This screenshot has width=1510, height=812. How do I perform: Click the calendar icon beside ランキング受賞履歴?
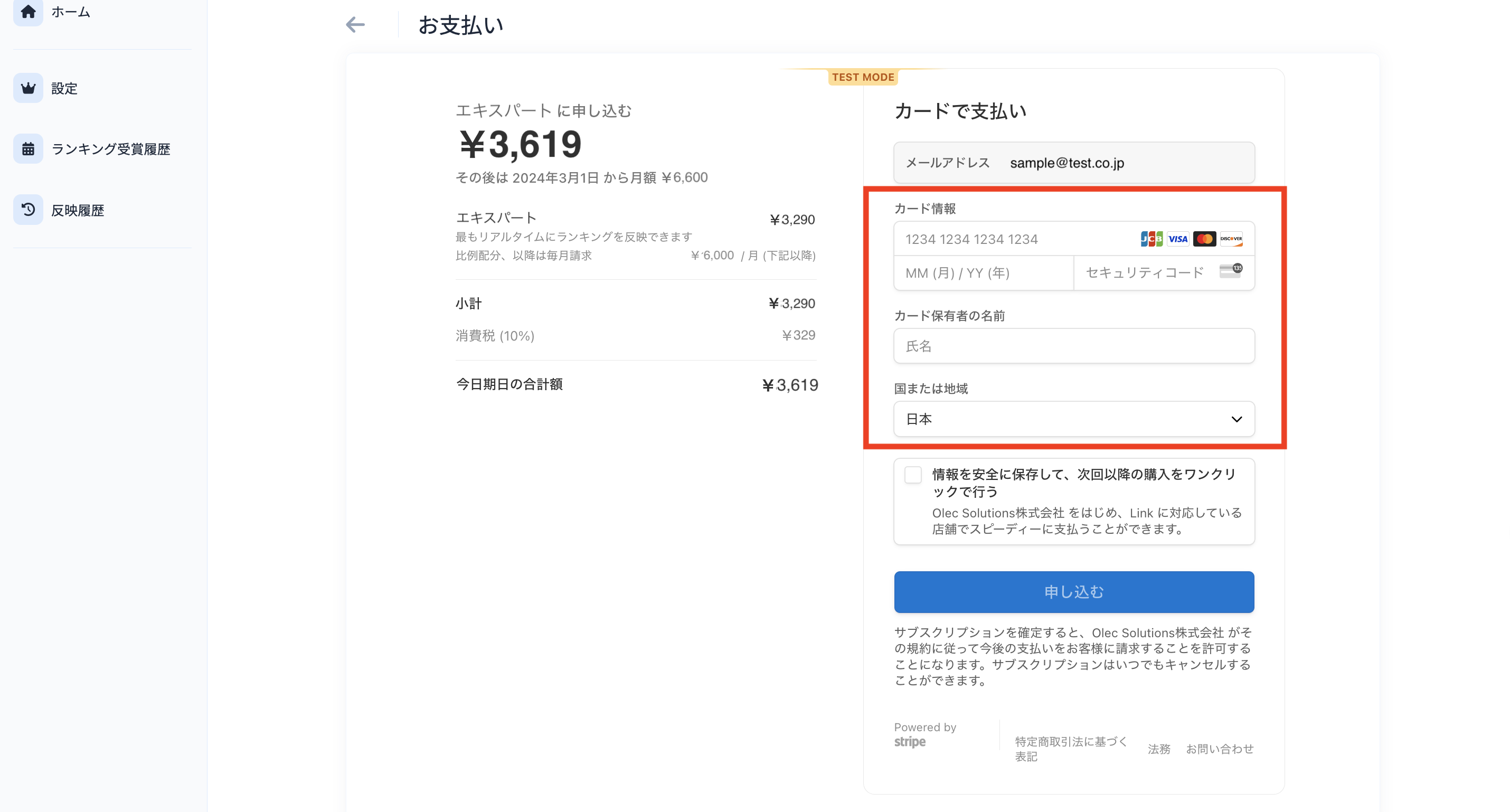tap(28, 149)
